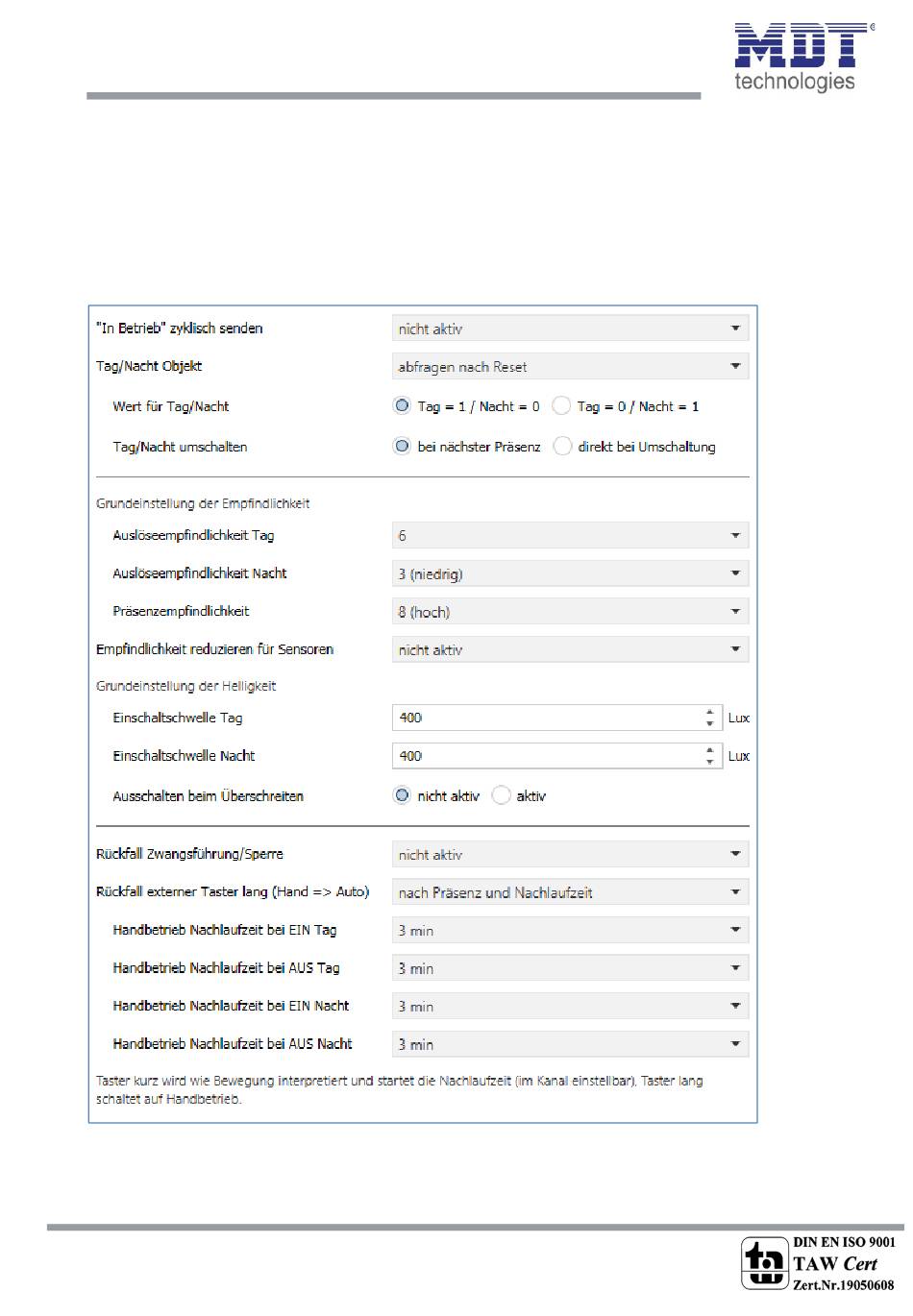
Task: Select radio option Tag = 1 / Nacht = 0
Action: click(x=403, y=406)
